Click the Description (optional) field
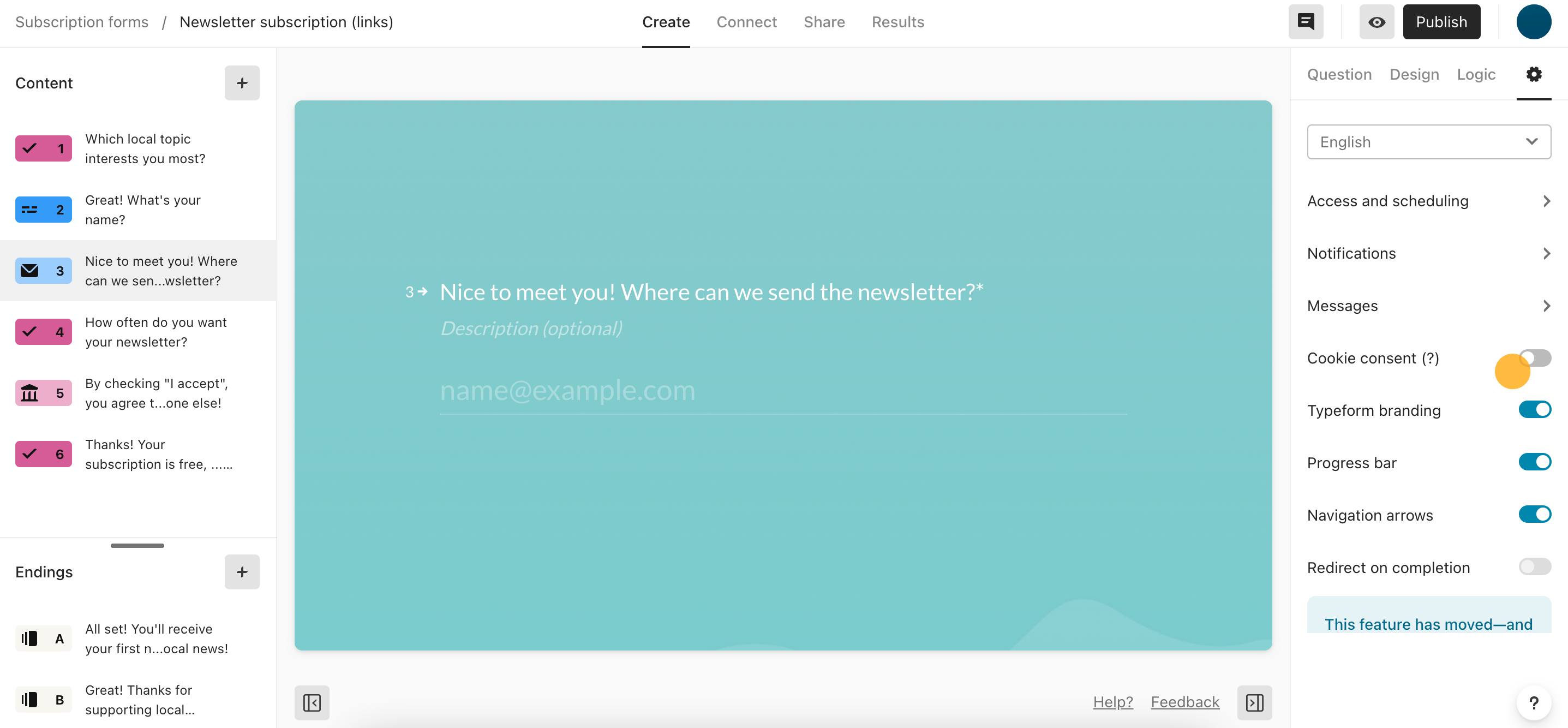The height and width of the screenshot is (728, 1568). 531,328
